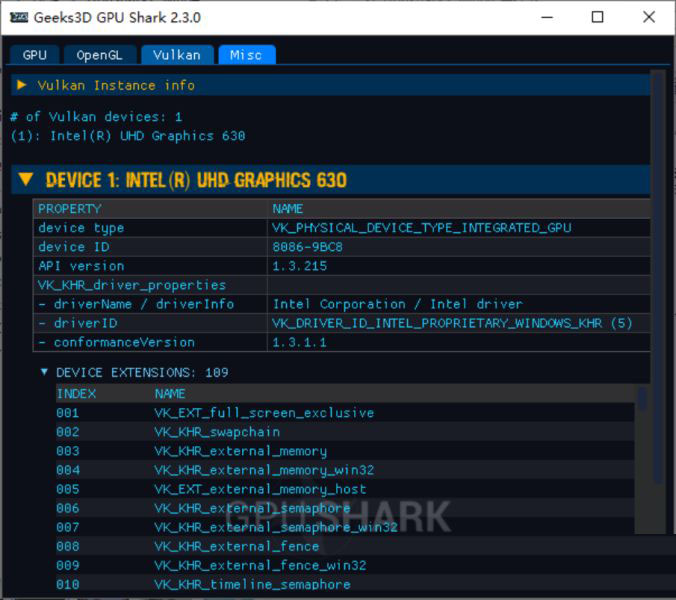
Task: Select conformance version value 1.3.1.1
Action: 299,342
